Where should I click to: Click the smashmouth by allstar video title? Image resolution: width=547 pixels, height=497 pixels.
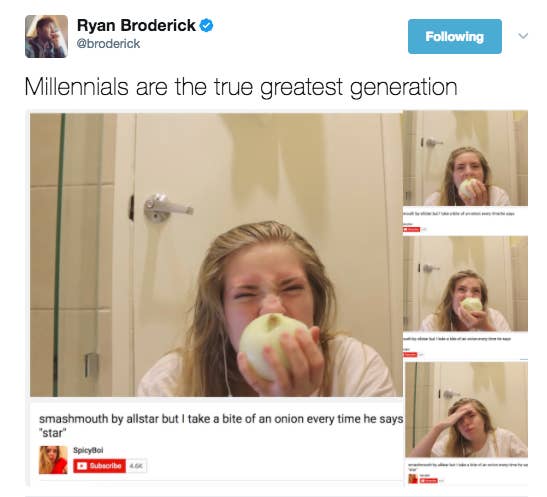click(x=221, y=425)
